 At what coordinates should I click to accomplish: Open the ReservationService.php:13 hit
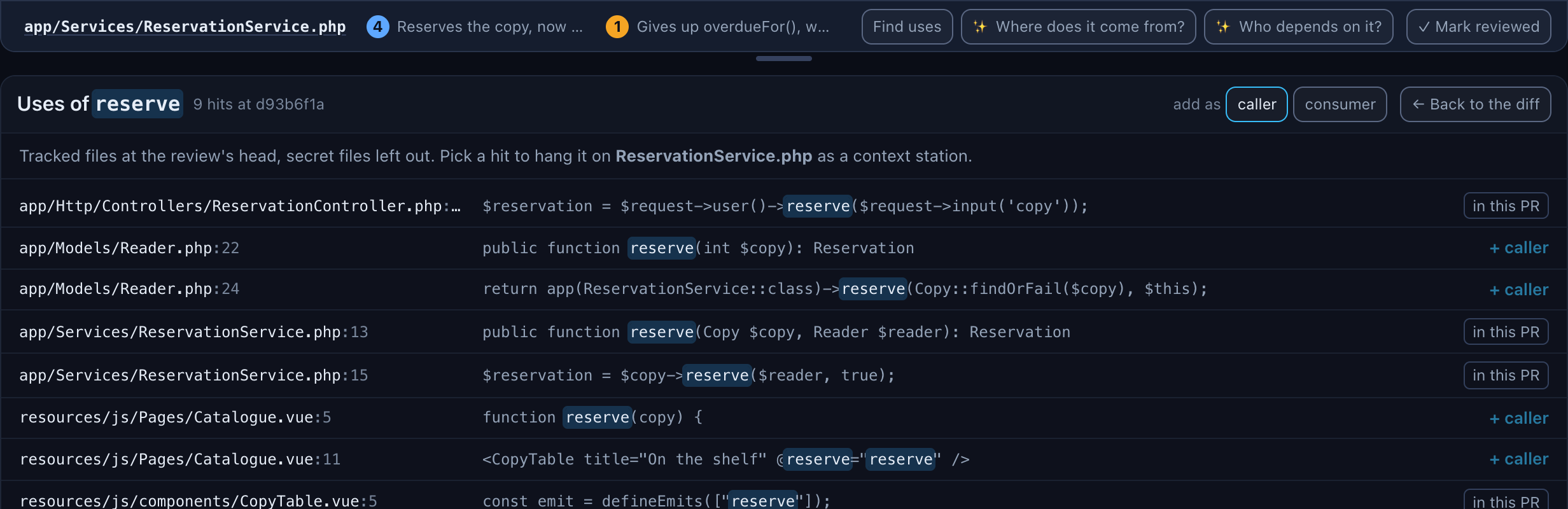(x=784, y=332)
